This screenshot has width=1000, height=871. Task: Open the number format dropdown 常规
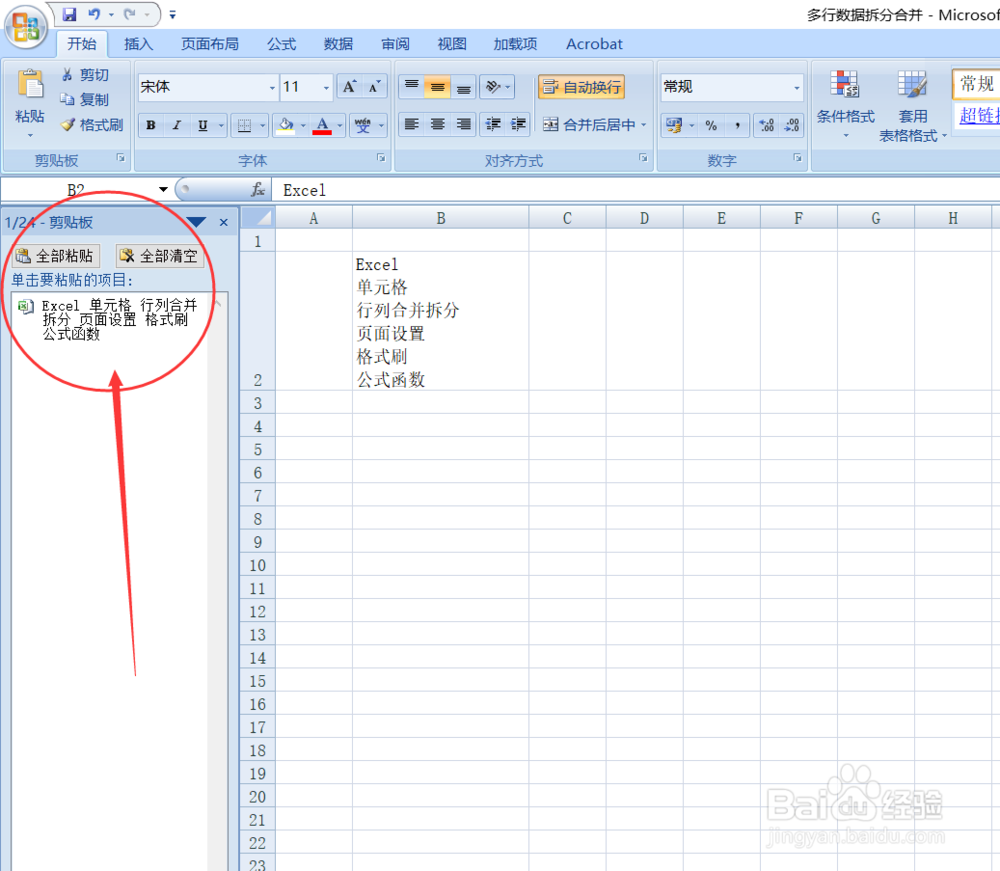797,87
